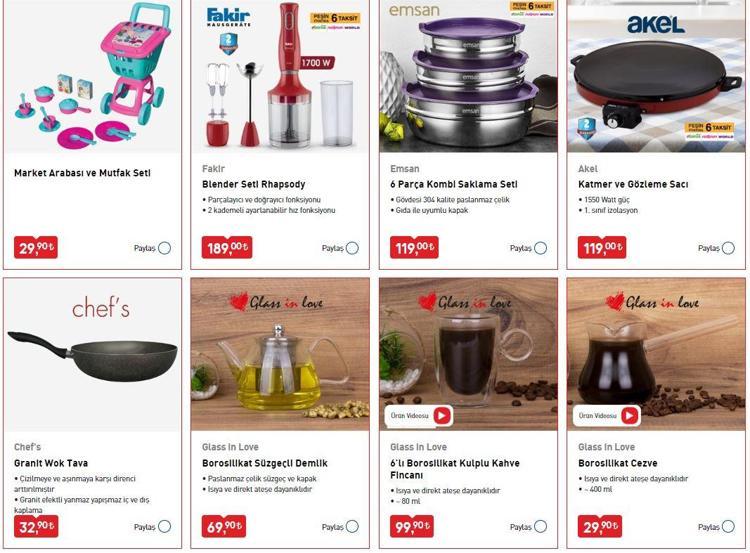Click the Fakir brand logo

(228, 18)
